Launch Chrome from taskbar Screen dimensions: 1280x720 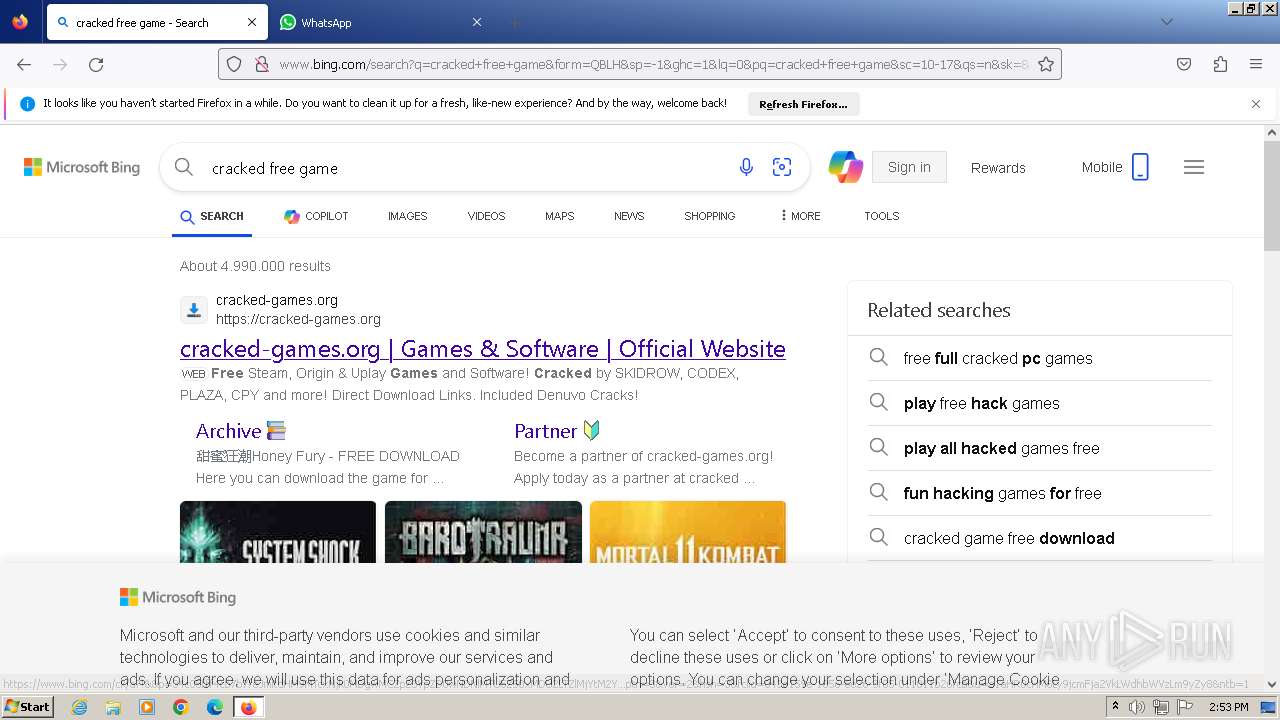181,707
